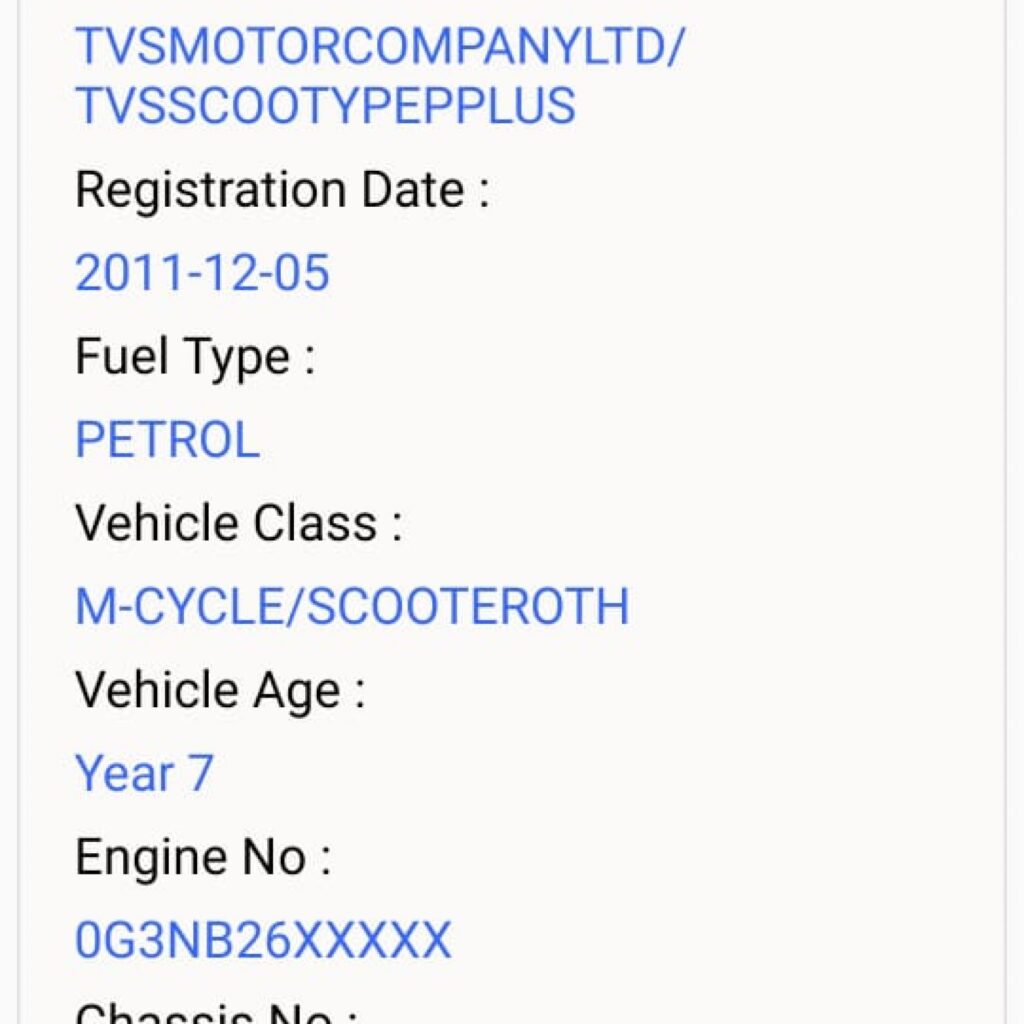The height and width of the screenshot is (1024, 1024).
Task: Select the PETROL fuel value
Action: tap(168, 440)
